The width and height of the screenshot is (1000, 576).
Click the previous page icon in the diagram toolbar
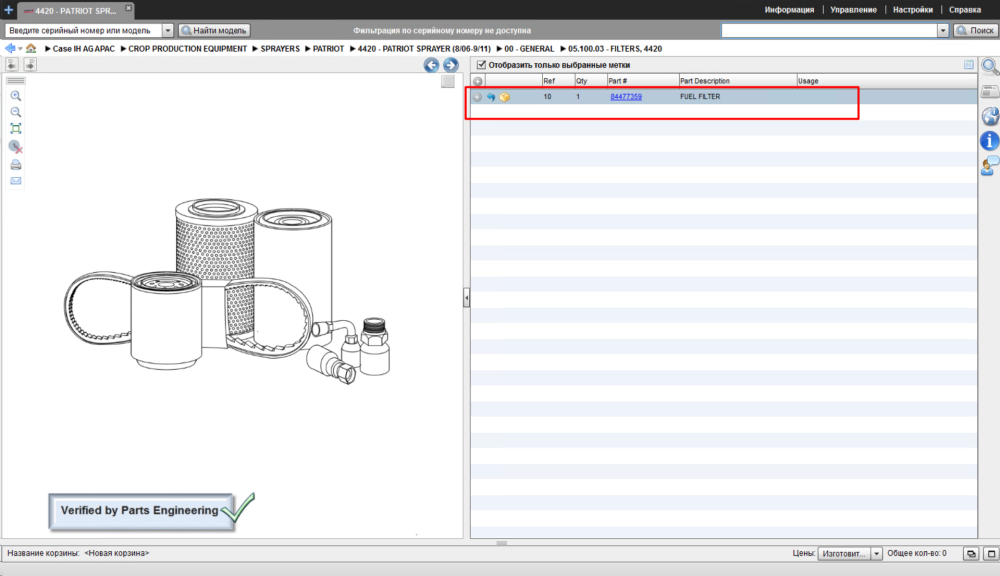tap(11, 64)
